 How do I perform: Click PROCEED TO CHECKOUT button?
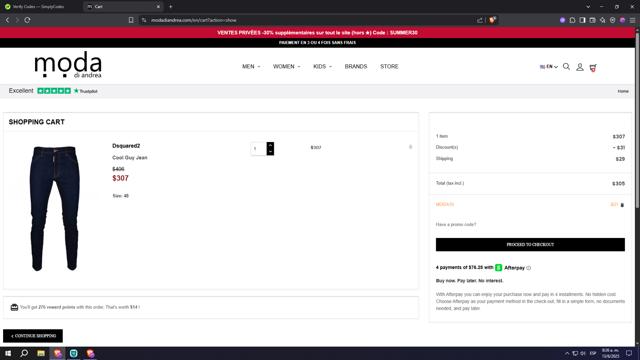[x=530, y=244]
